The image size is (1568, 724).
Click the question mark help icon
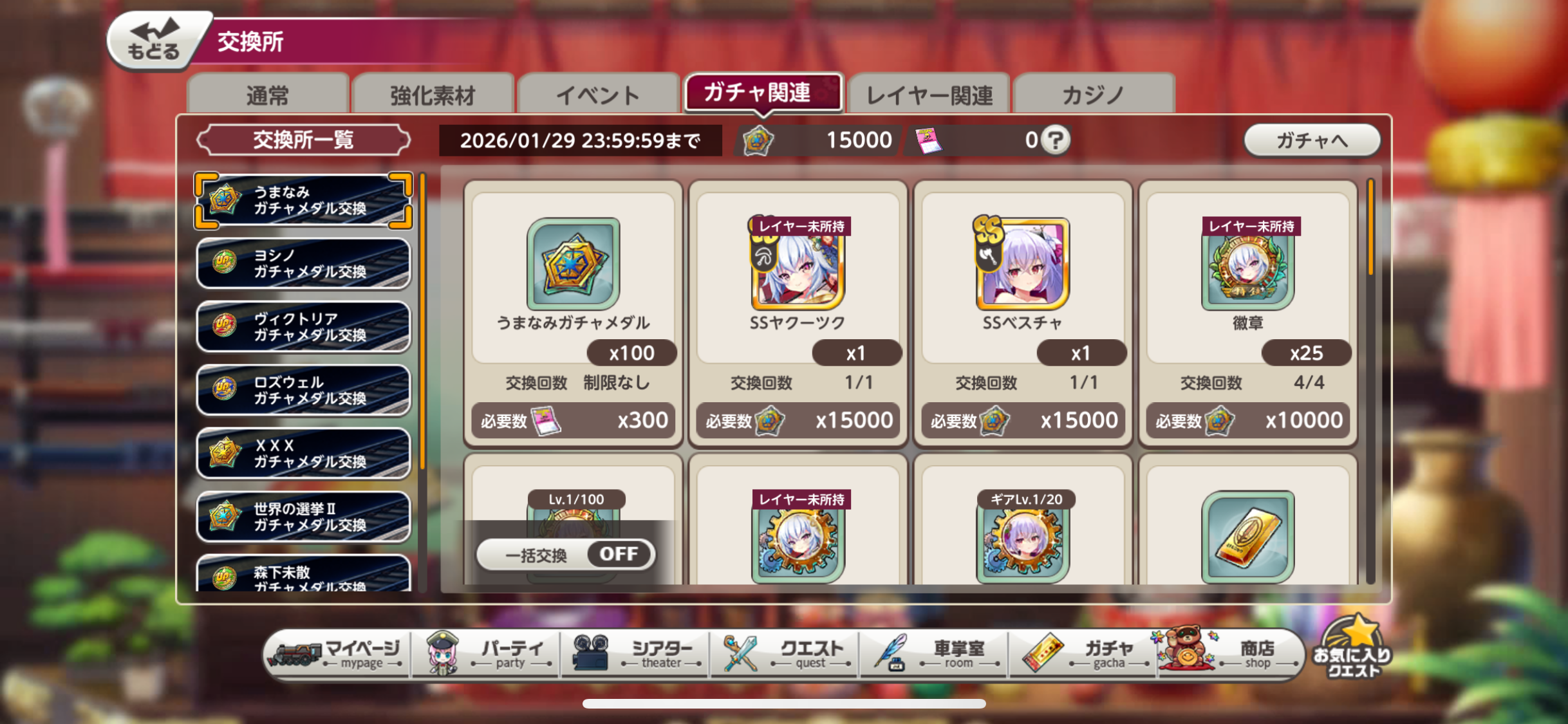pyautogui.click(x=1056, y=140)
